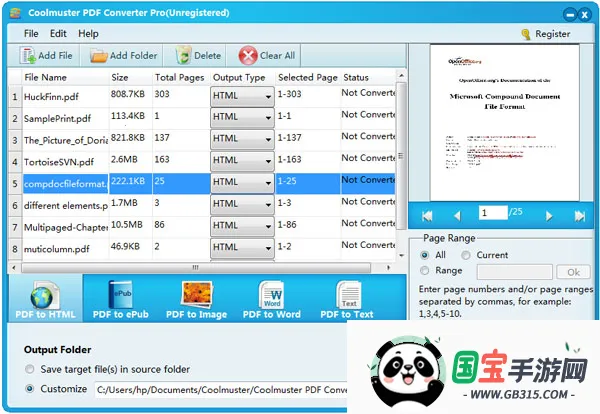
Task: Click the Add File toolbar icon
Action: tap(27, 56)
